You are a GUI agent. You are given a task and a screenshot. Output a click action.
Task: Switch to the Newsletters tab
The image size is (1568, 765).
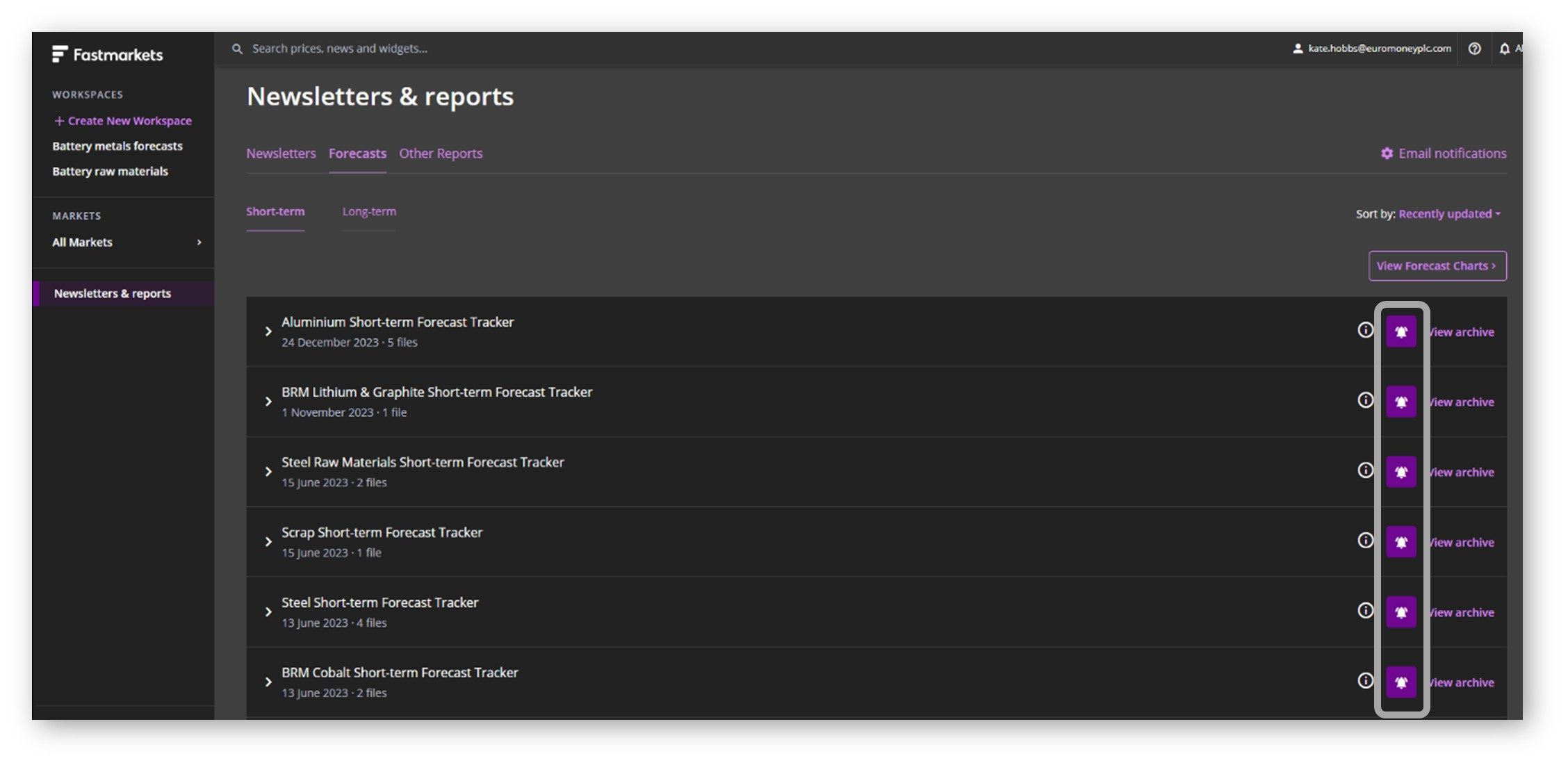point(281,154)
